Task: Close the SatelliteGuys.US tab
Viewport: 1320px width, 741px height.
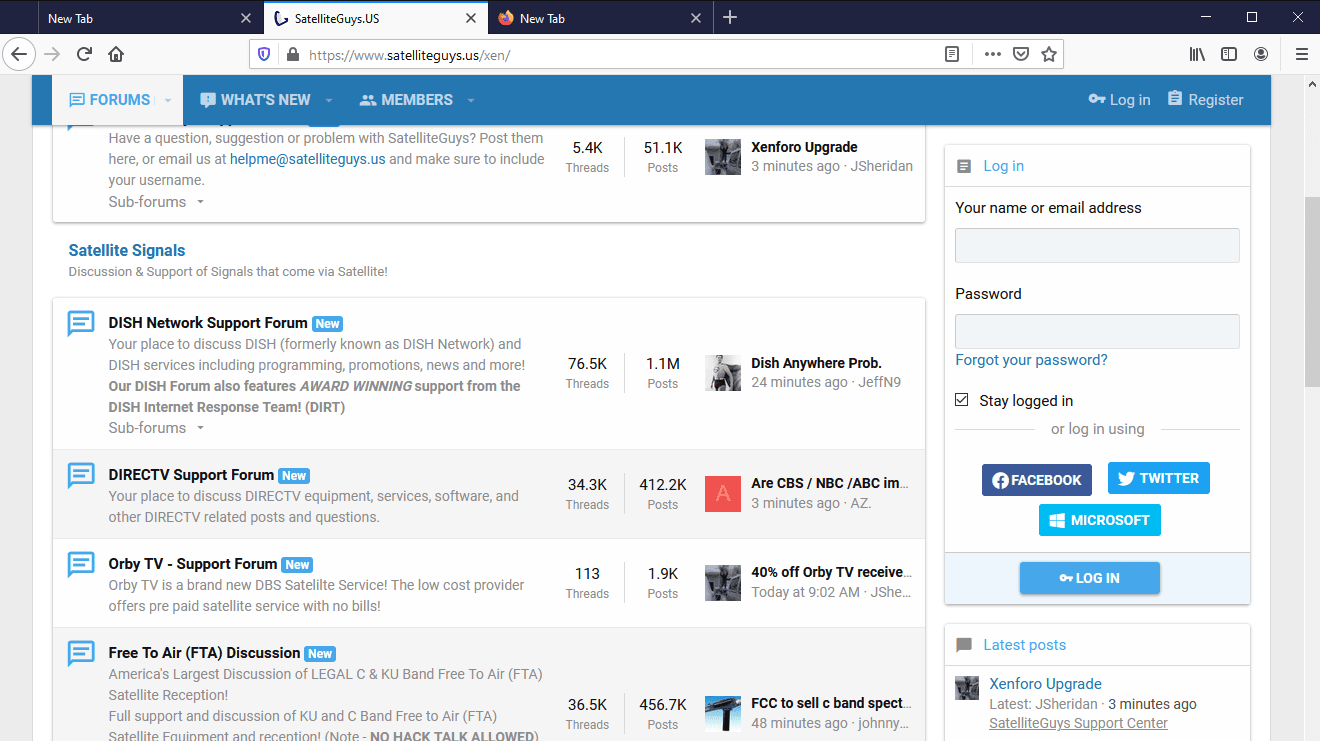Action: point(472,18)
